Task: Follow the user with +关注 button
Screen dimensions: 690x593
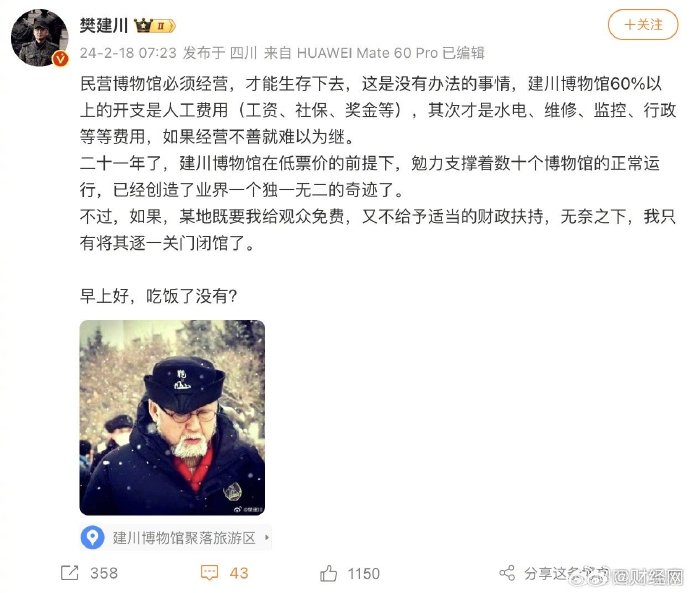Action: (x=643, y=25)
